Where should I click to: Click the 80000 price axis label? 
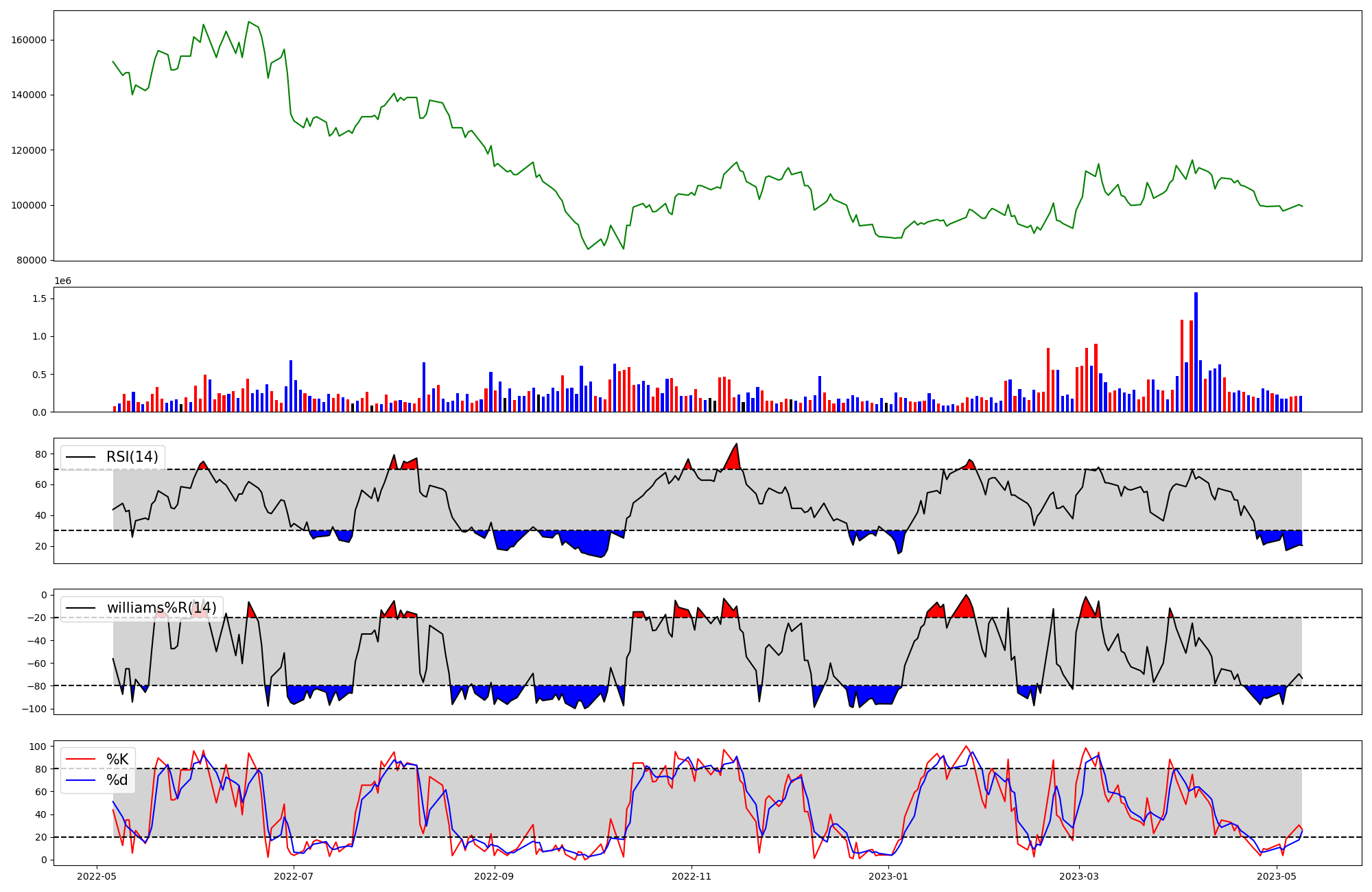(32, 261)
